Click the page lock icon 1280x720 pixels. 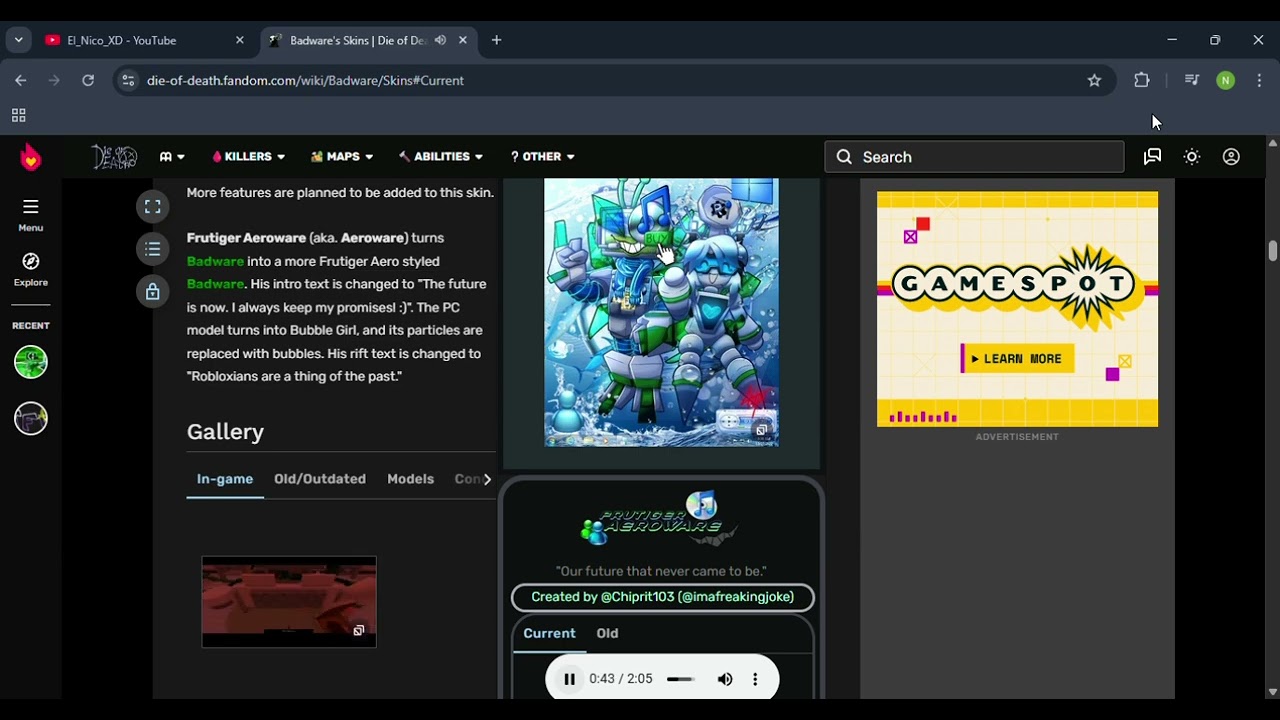[153, 292]
